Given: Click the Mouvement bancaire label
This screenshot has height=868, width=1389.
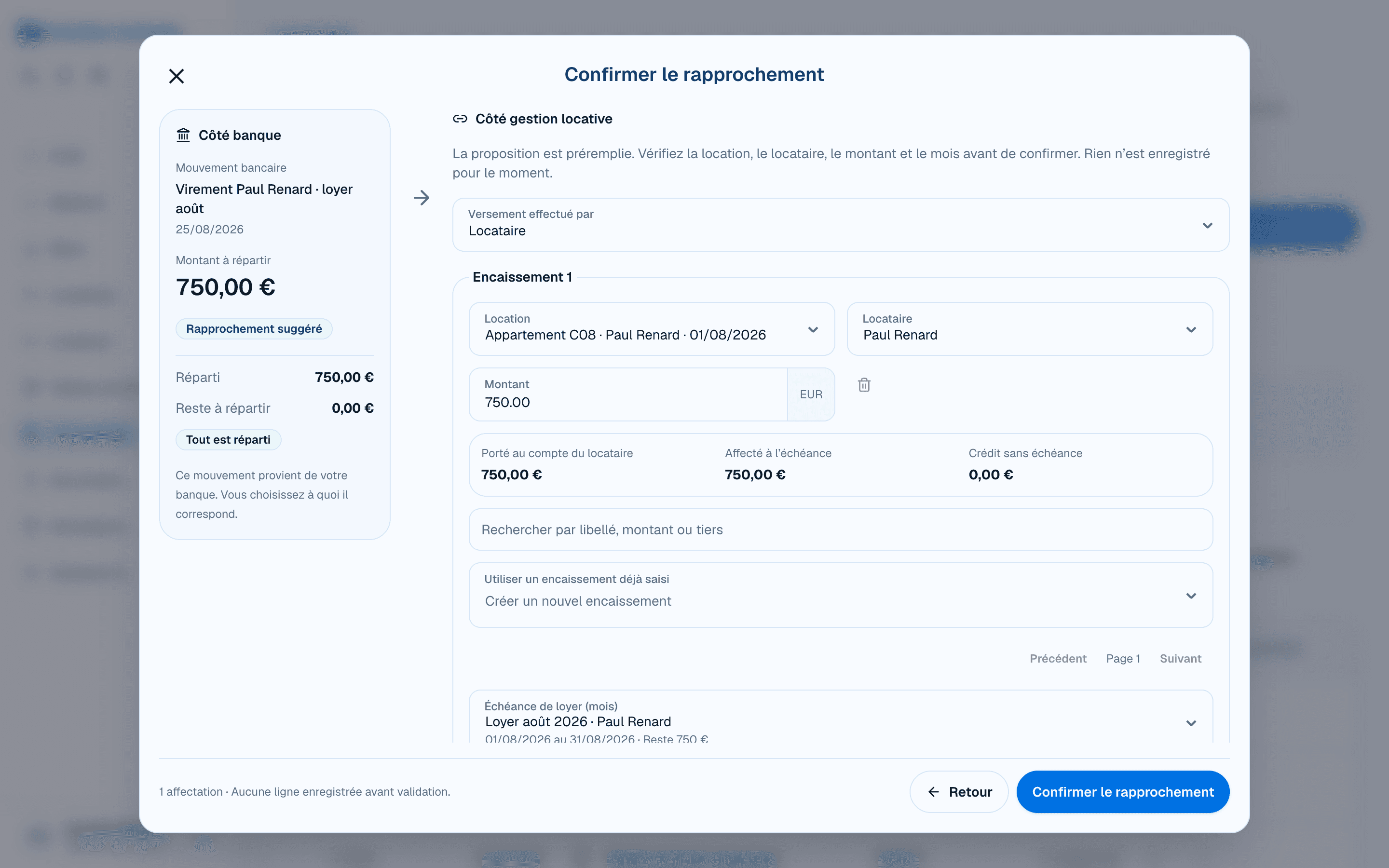Looking at the screenshot, I should coord(231,168).
